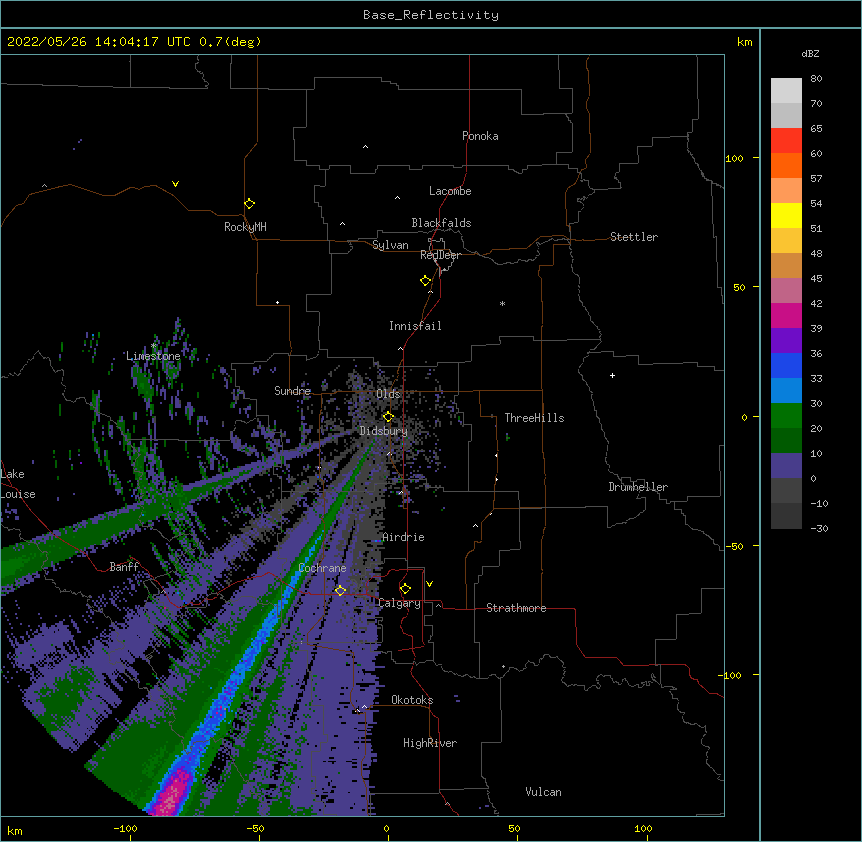Select the RedDeer city label
The width and height of the screenshot is (862, 842).
click(x=440, y=255)
